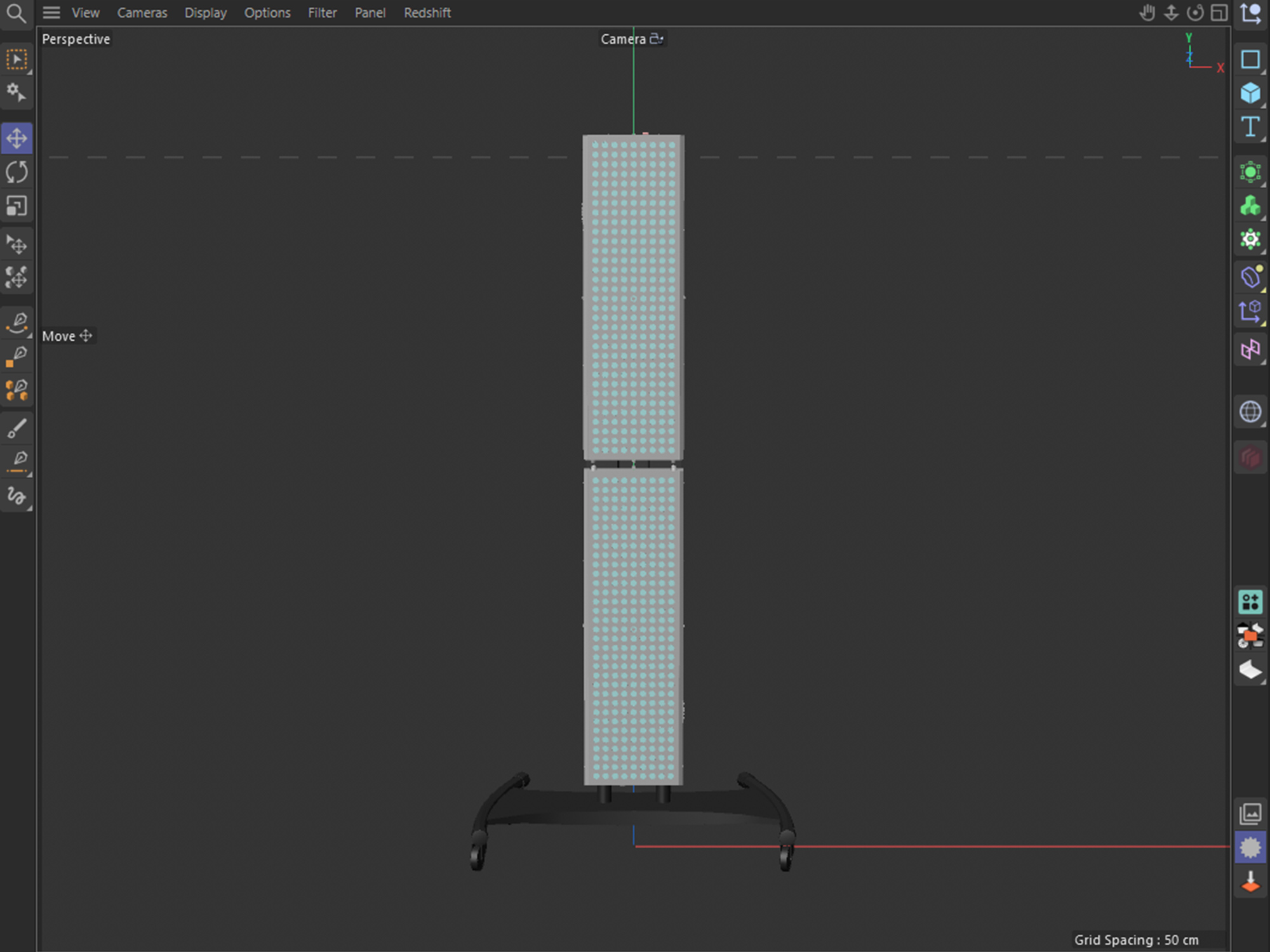
Task: Open the teal asset browser icon
Action: tap(1250, 602)
